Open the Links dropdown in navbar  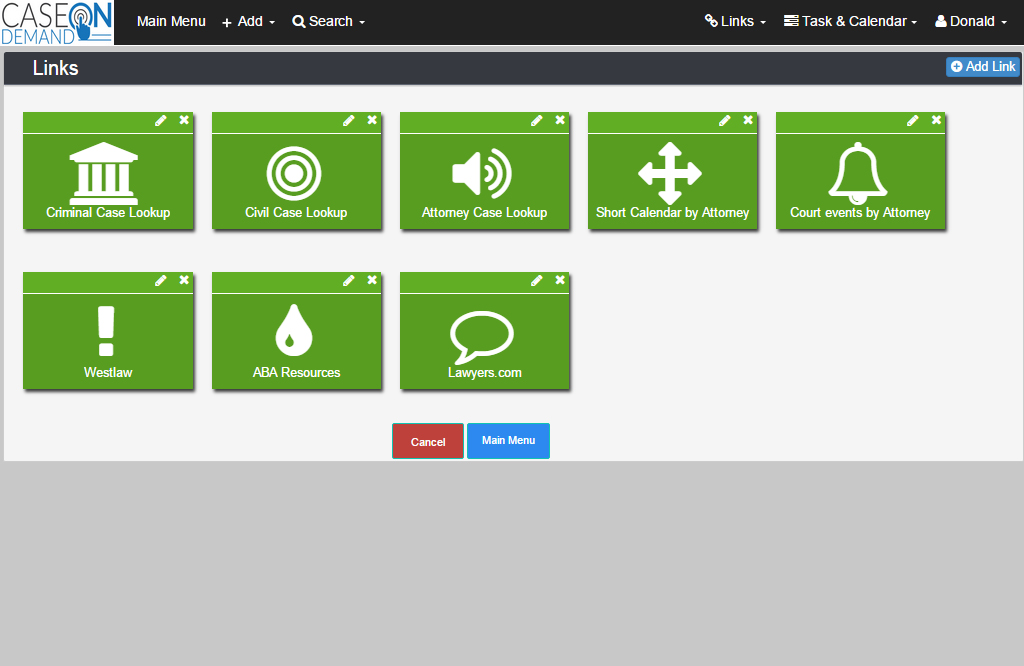tap(735, 22)
